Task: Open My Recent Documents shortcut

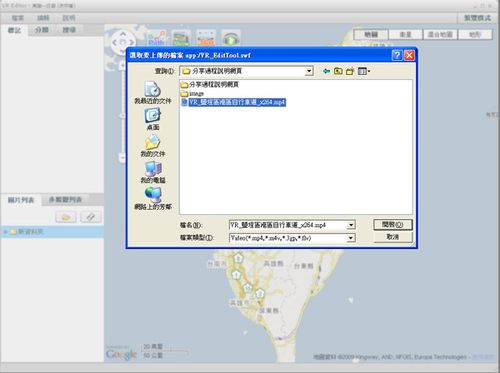Action: (153, 92)
